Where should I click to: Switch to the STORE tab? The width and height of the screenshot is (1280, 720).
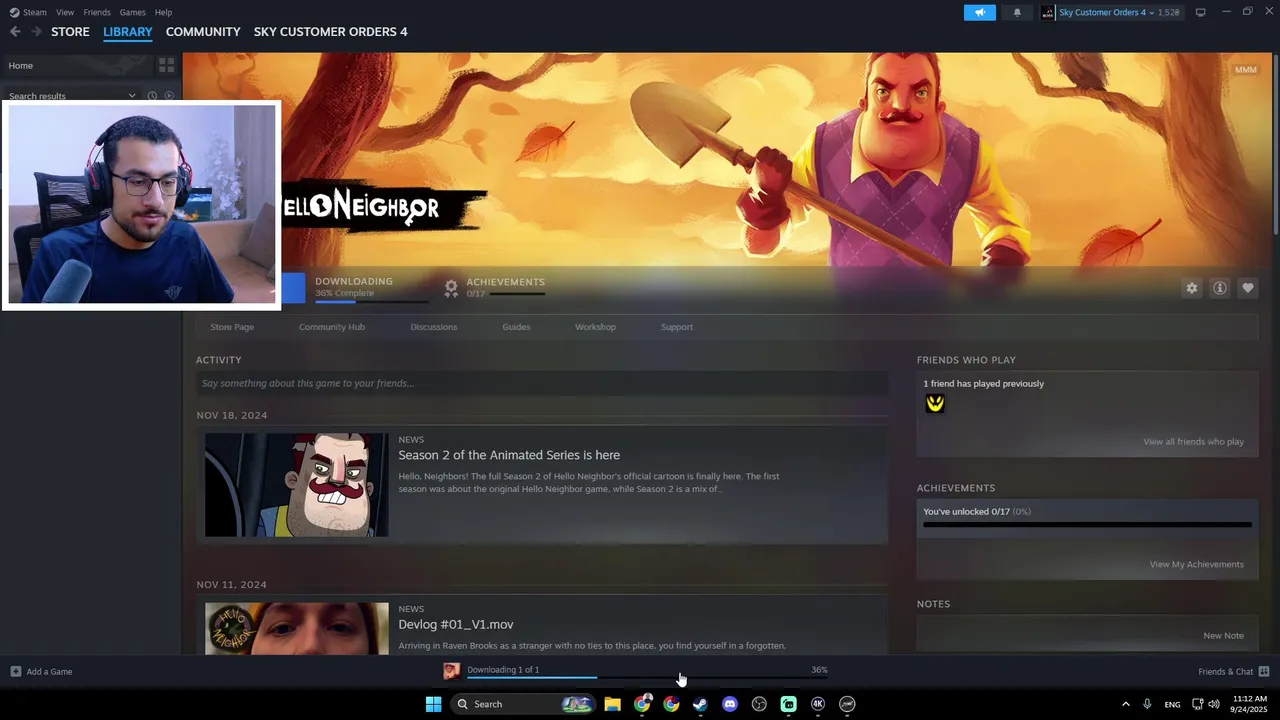point(70,32)
